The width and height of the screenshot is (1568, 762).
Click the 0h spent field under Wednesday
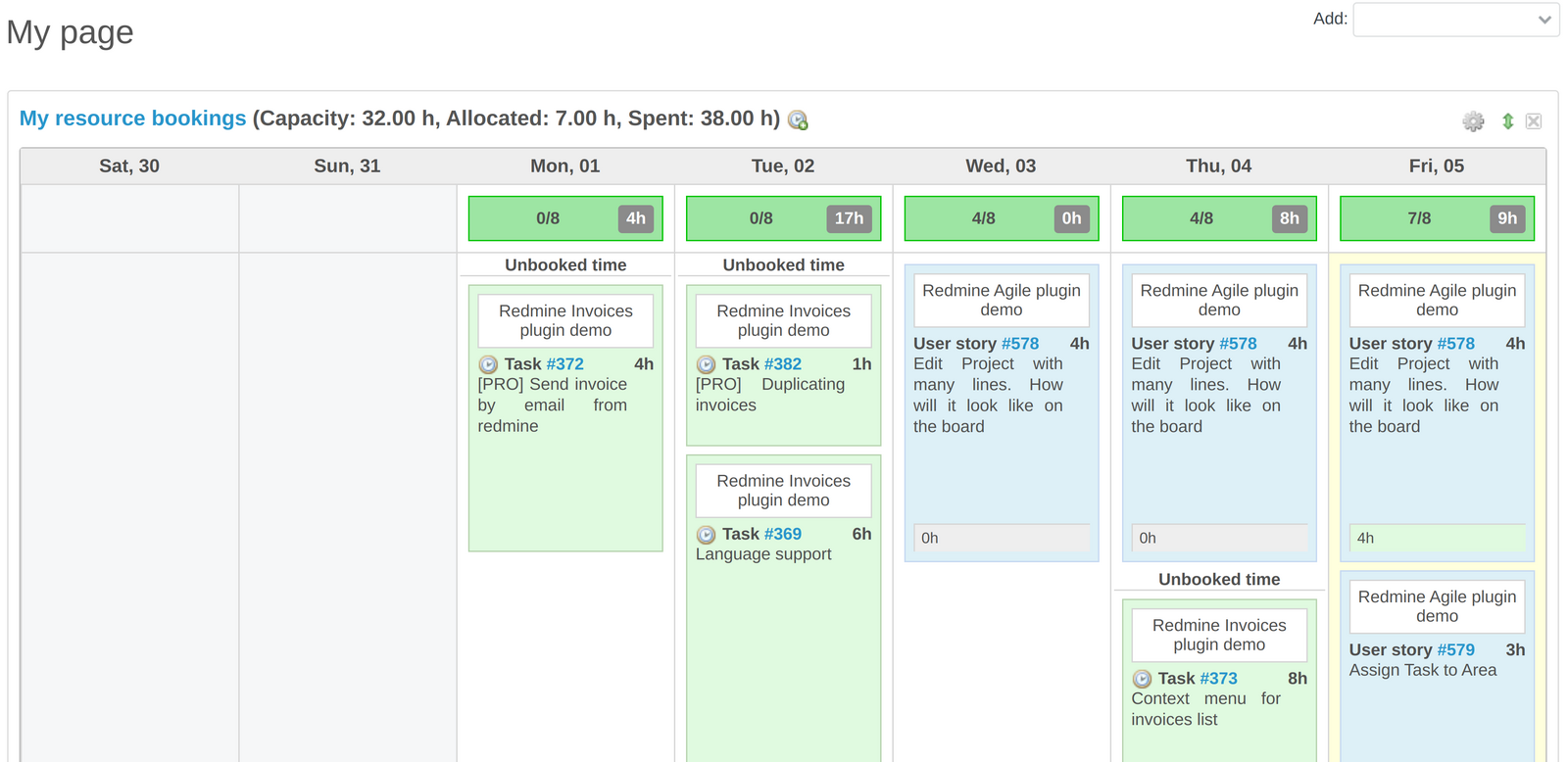(1001, 538)
